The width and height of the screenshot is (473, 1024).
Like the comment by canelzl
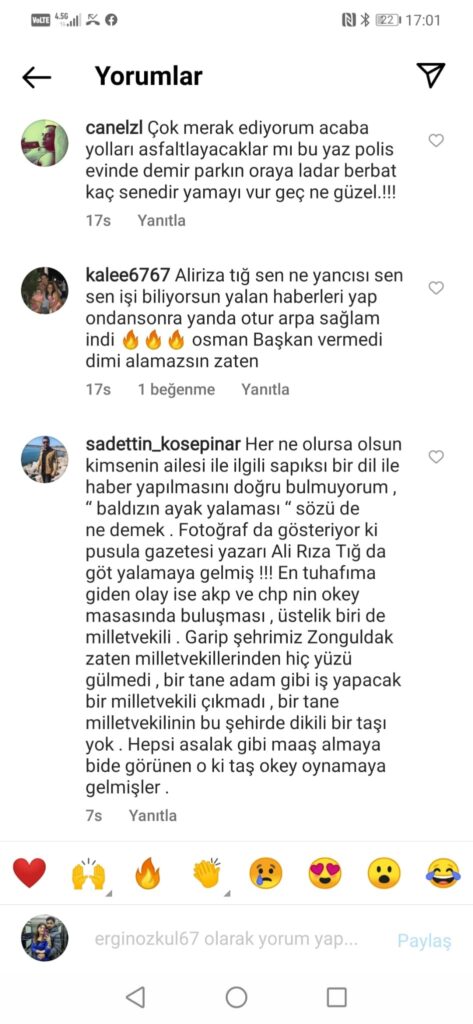pos(436,140)
